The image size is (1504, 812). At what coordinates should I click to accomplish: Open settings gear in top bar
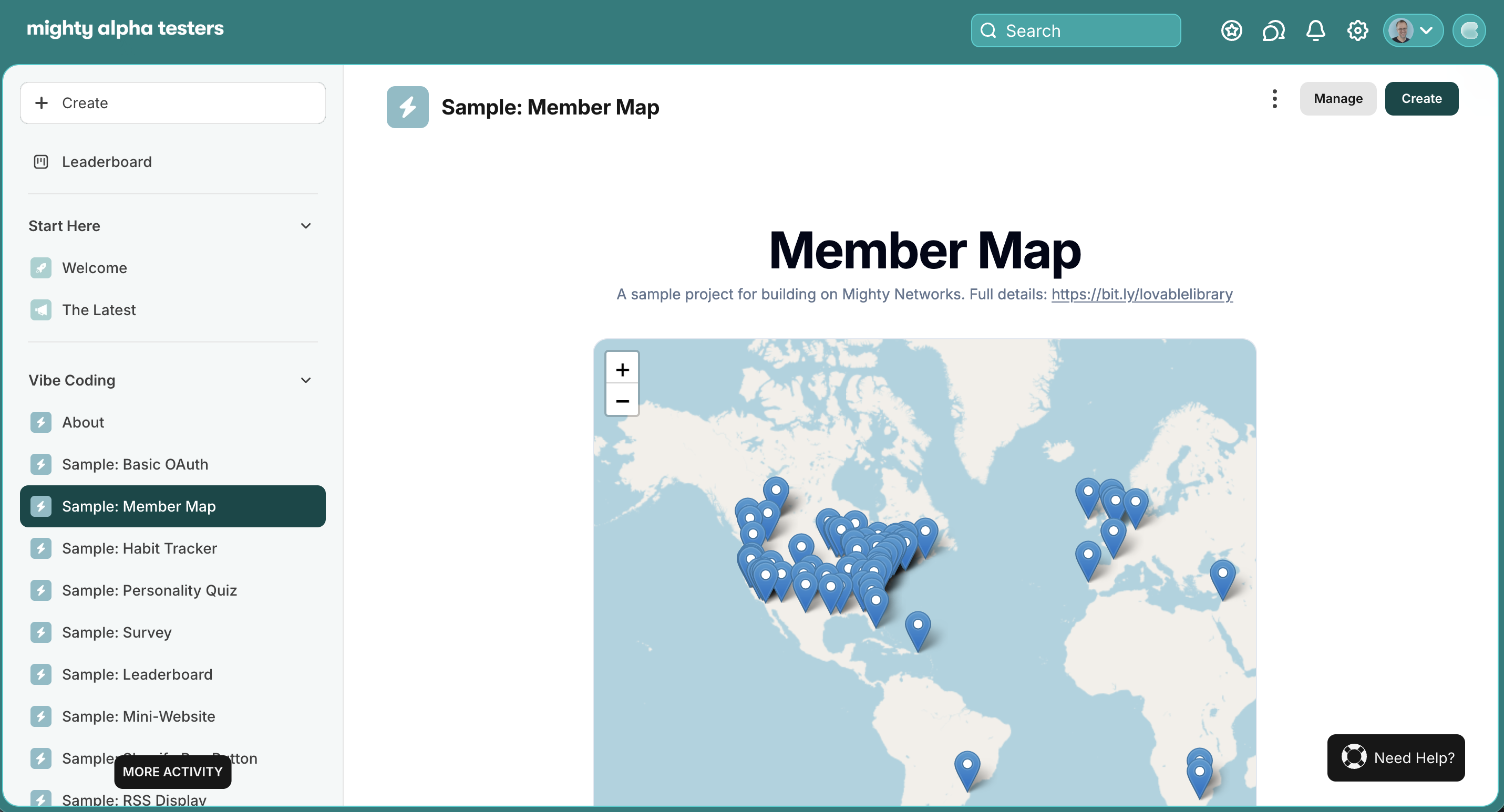point(1357,30)
